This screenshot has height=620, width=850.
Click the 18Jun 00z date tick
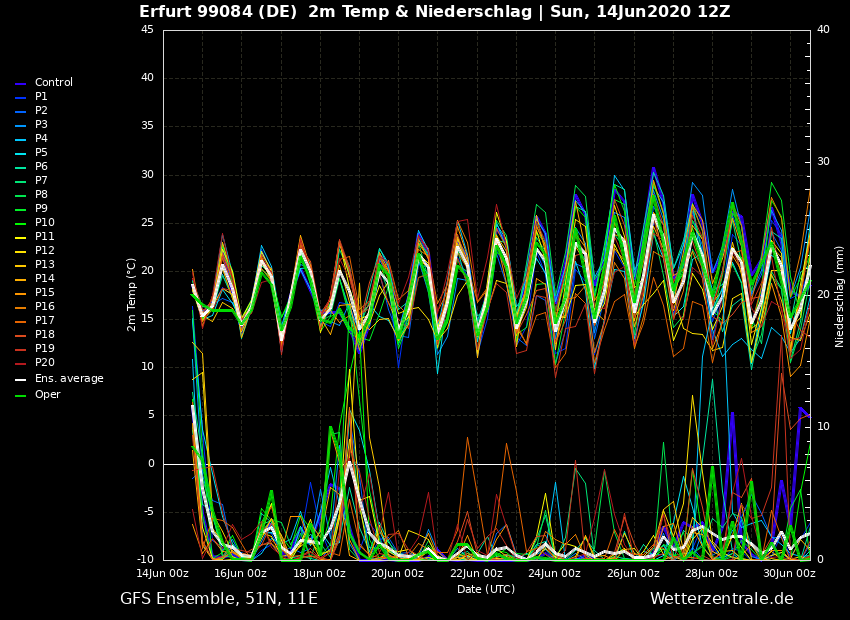pyautogui.click(x=319, y=573)
